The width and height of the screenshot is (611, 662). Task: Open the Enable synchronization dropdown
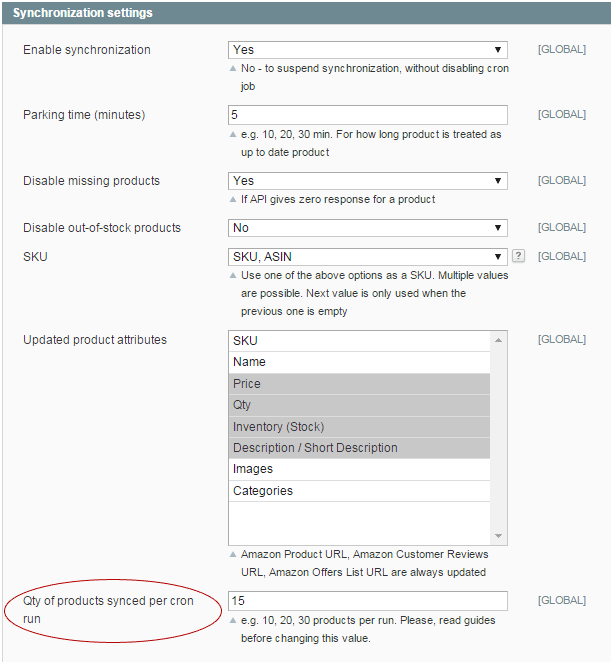(367, 50)
